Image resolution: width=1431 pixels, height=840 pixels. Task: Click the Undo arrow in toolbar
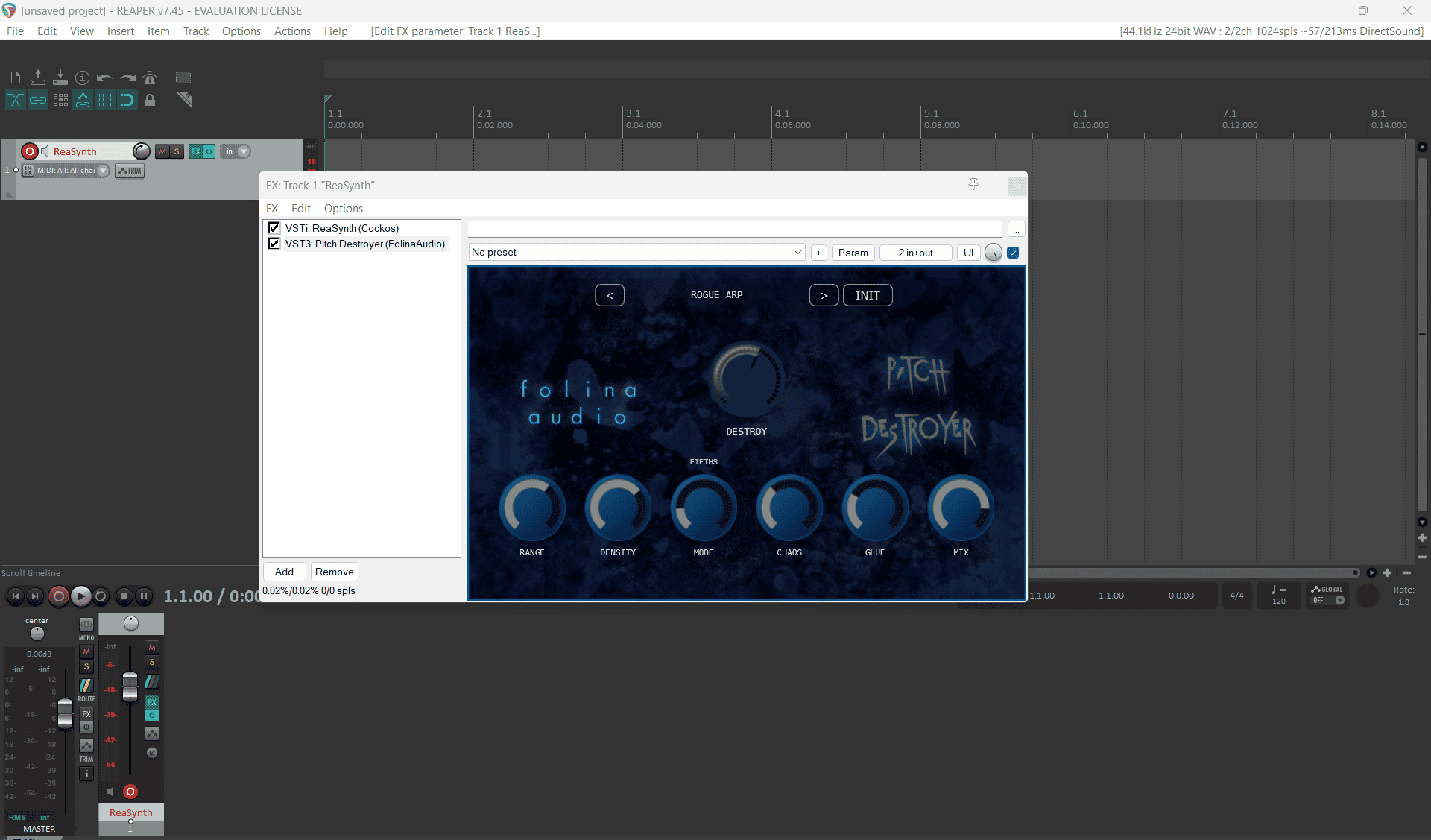click(x=104, y=78)
